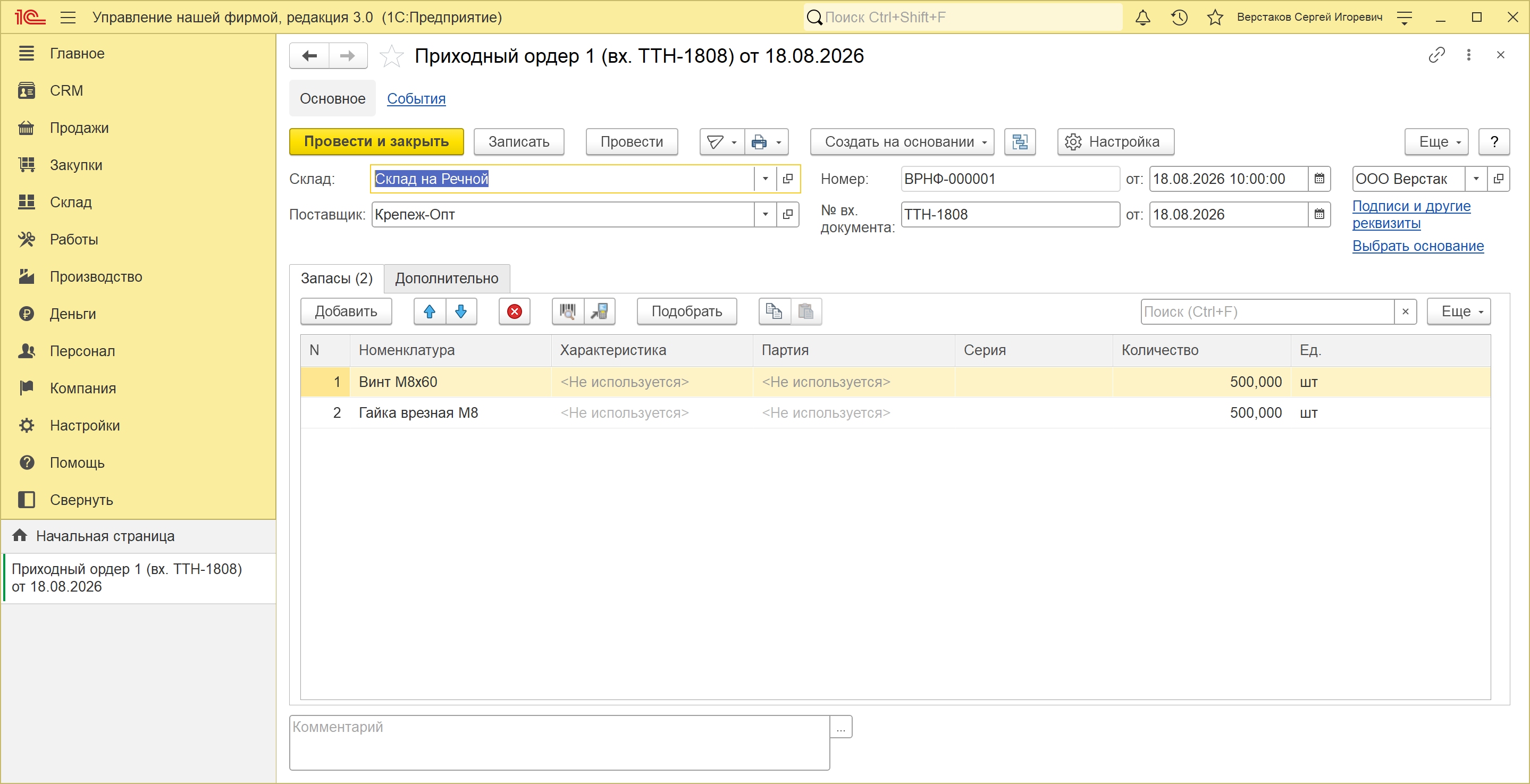1530x784 pixels.
Task: Move row up with blue arrow
Action: click(x=430, y=311)
